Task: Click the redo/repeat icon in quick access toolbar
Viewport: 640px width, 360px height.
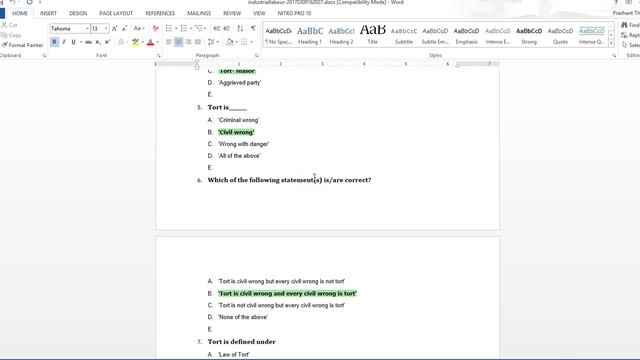Action: tap(29, 2)
